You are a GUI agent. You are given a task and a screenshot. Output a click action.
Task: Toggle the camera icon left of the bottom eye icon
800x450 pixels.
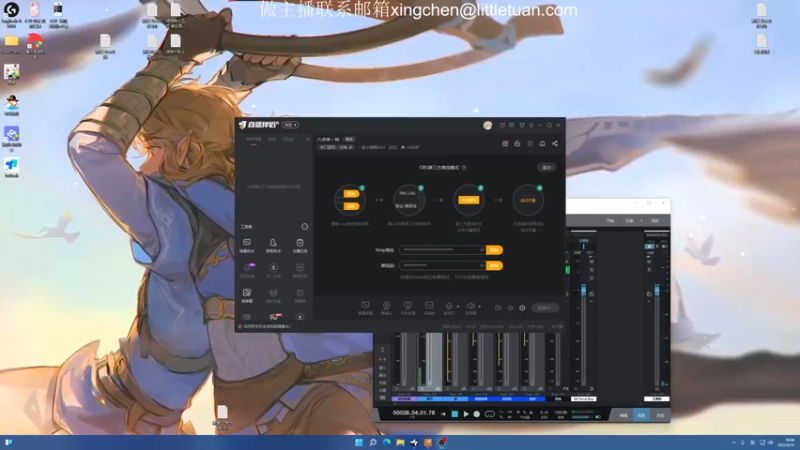pos(498,308)
